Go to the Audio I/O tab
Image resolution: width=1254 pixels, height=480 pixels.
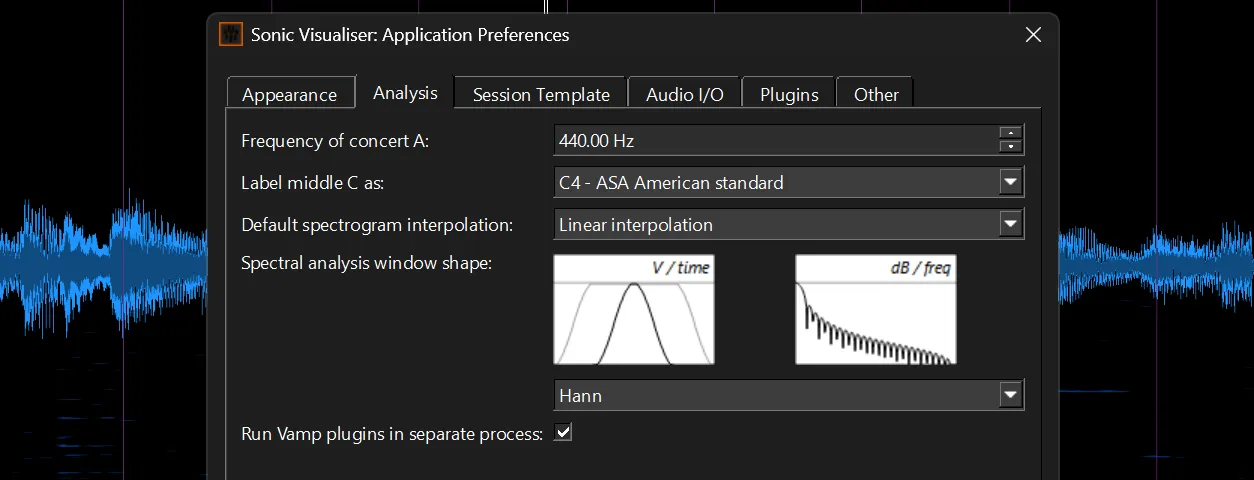(684, 94)
